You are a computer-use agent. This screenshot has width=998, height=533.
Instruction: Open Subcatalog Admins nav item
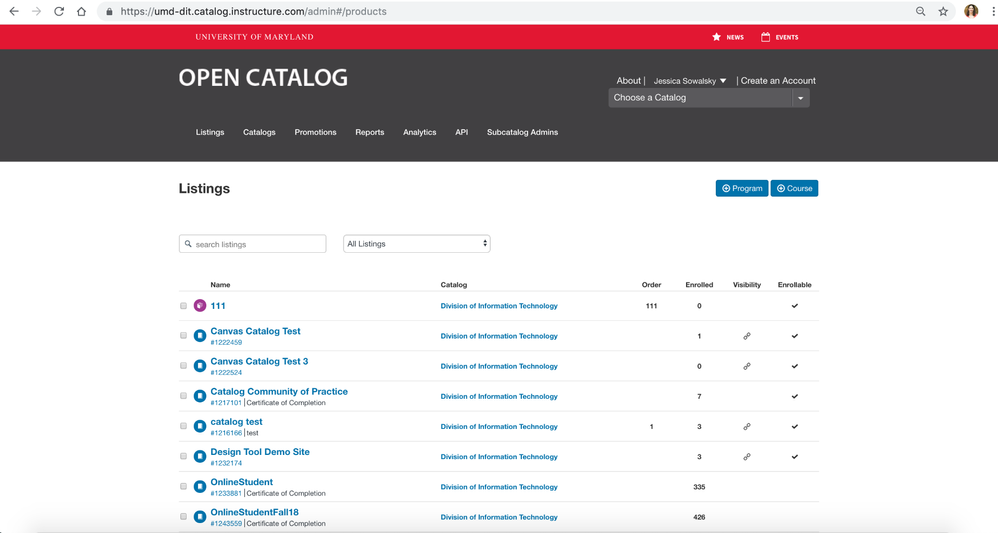pos(523,132)
